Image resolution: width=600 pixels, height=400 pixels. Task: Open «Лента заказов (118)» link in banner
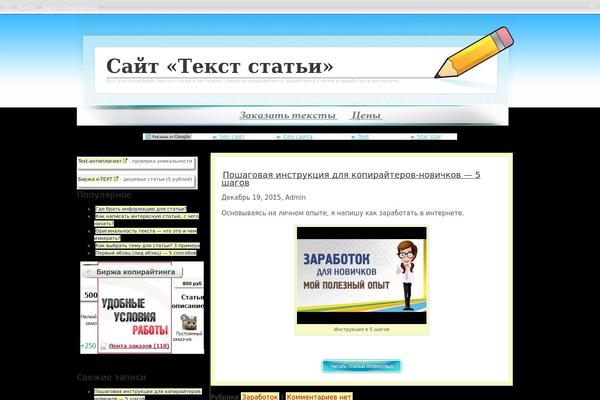point(139,346)
